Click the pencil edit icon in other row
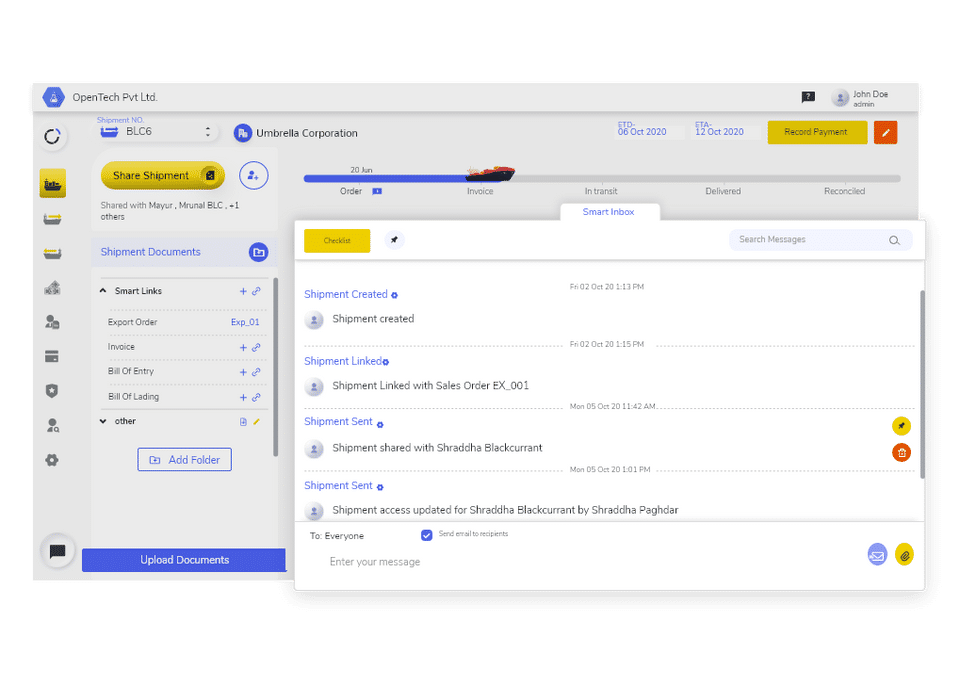Viewport: 960px width, 673px height. click(257, 421)
